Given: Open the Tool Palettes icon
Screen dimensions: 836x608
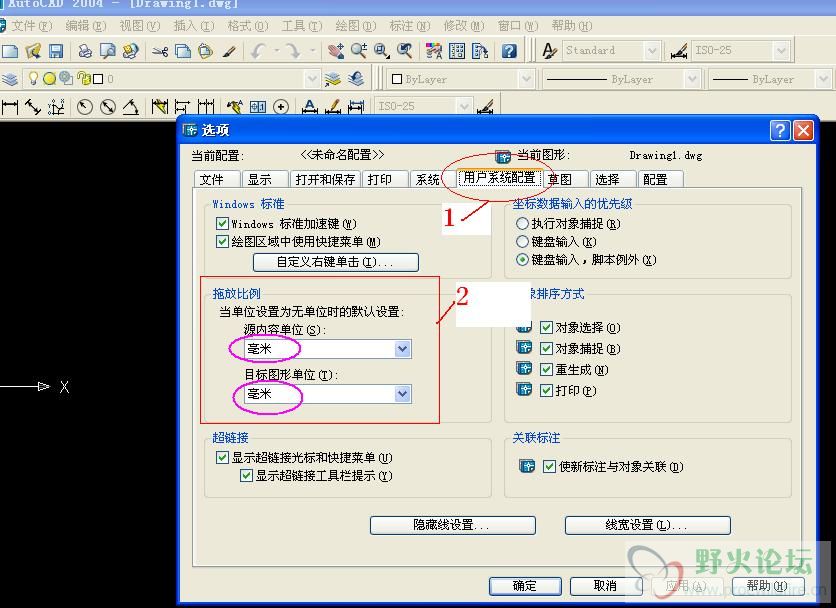Looking at the screenshot, I should point(480,51).
